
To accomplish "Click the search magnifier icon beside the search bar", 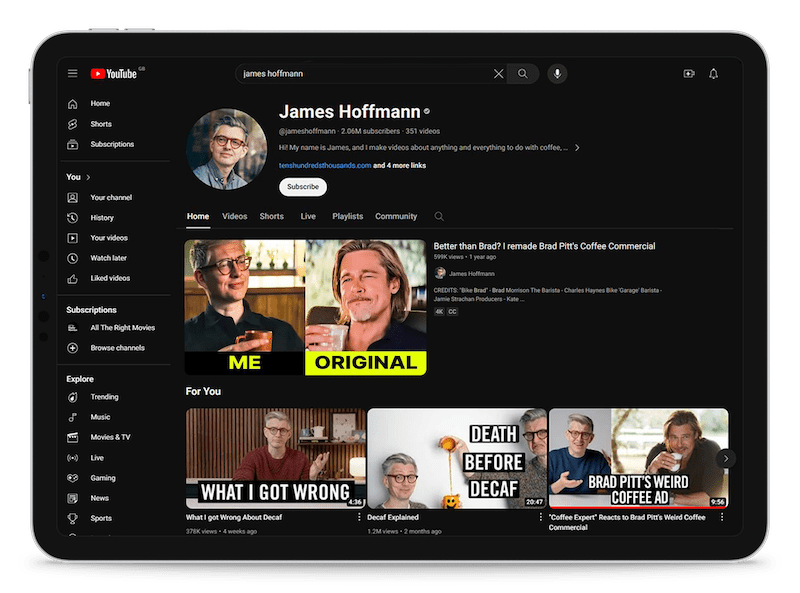I will (522, 74).
